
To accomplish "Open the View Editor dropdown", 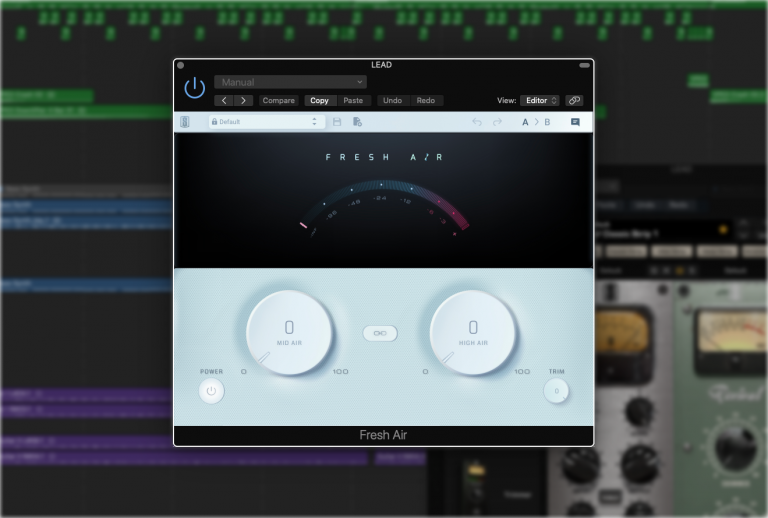I will click(540, 100).
